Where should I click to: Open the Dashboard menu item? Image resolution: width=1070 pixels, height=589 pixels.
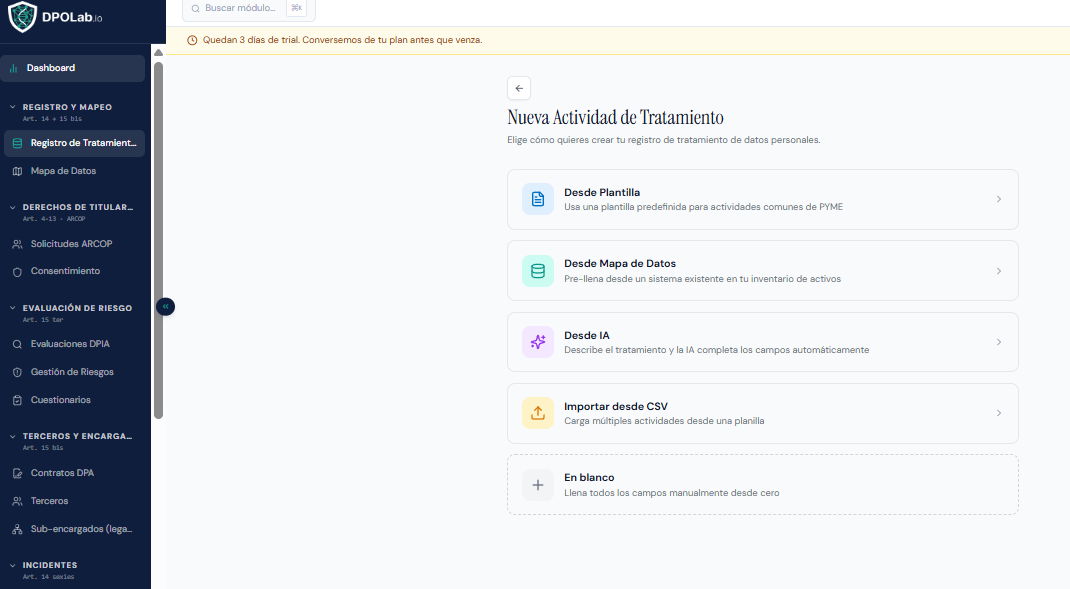73,68
